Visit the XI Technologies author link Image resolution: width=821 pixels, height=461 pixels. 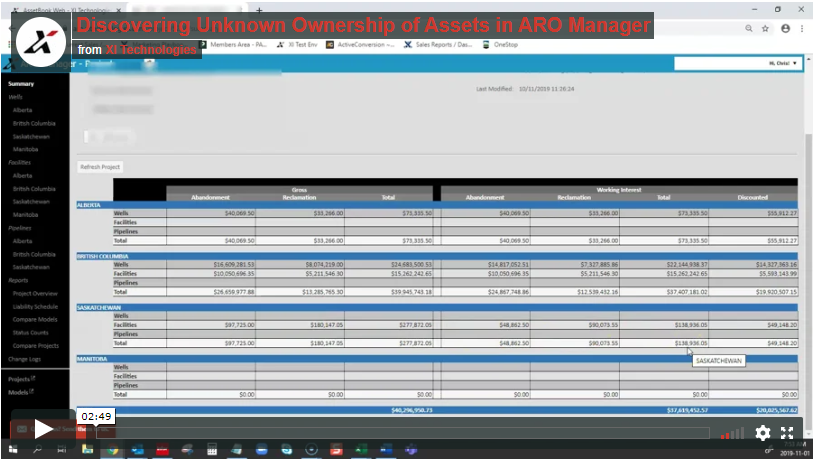coord(151,50)
